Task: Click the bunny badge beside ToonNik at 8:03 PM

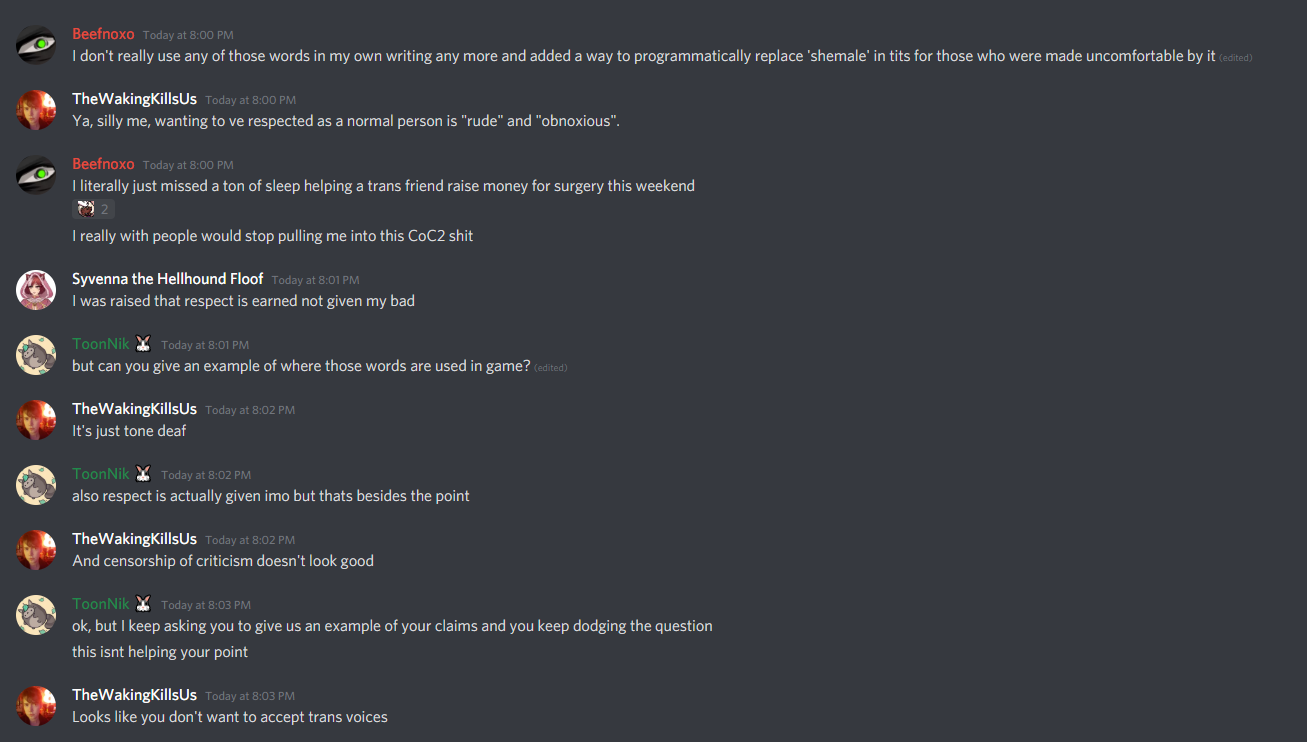Action: point(144,604)
